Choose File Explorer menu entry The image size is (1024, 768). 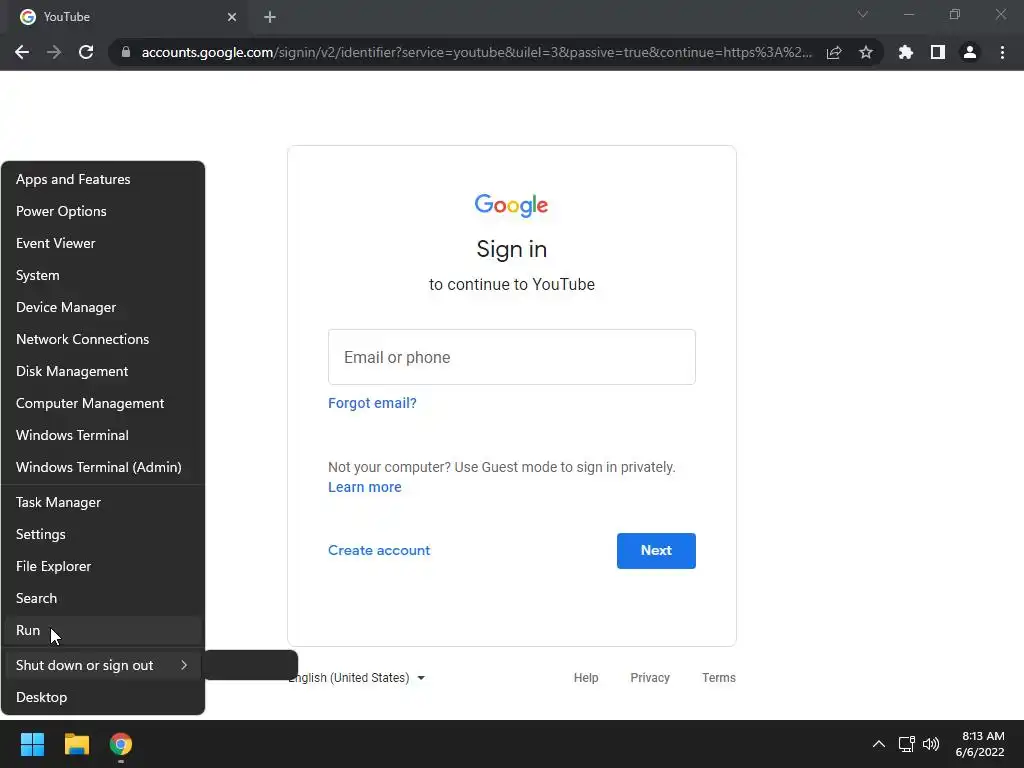(103, 566)
